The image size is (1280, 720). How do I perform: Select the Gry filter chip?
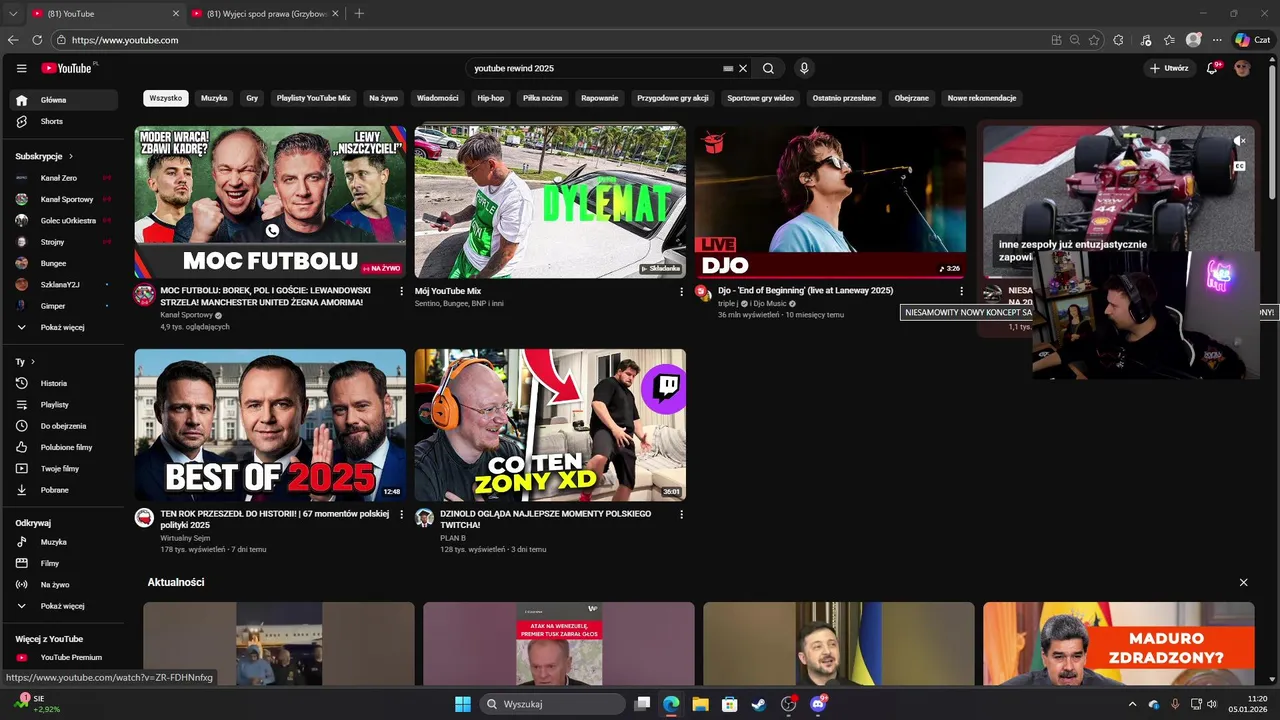tap(252, 98)
